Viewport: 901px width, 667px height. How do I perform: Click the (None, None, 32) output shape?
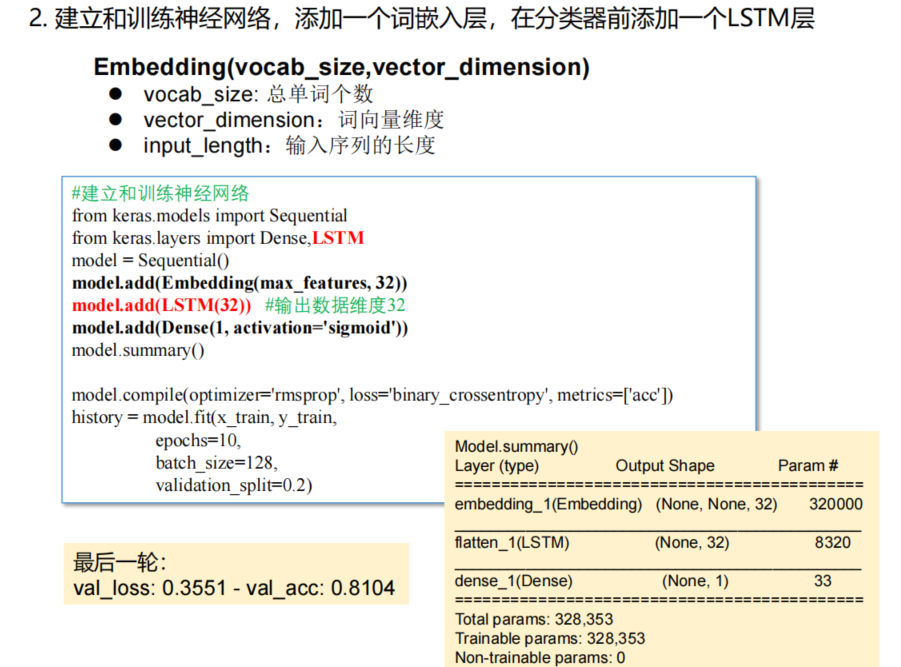coord(716,504)
